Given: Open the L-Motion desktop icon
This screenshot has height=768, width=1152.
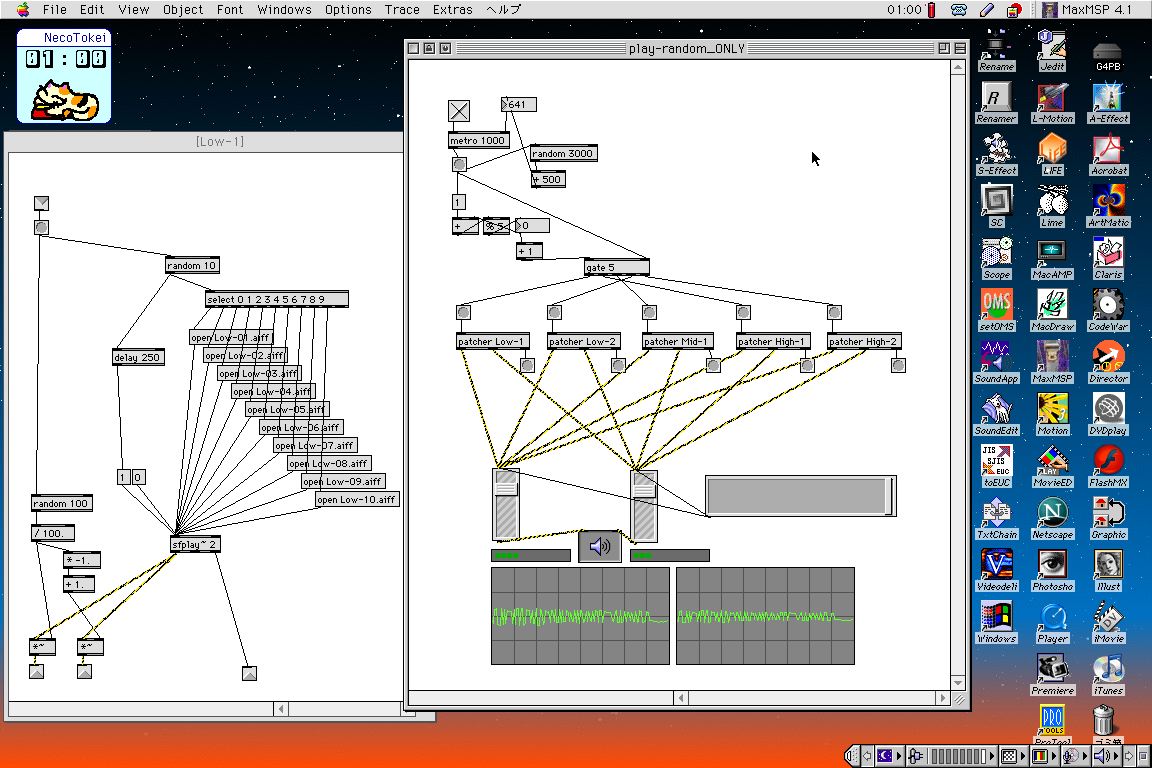Looking at the screenshot, I should (x=1052, y=102).
